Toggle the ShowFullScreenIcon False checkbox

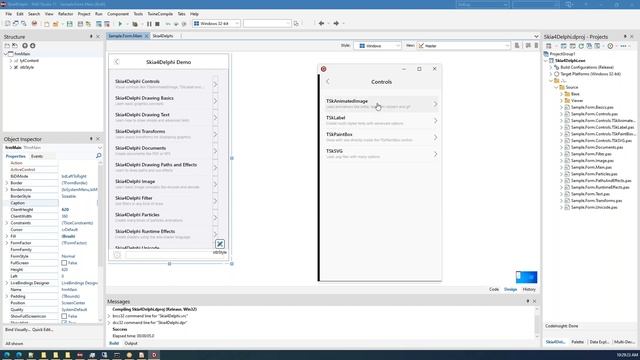pos(64,316)
